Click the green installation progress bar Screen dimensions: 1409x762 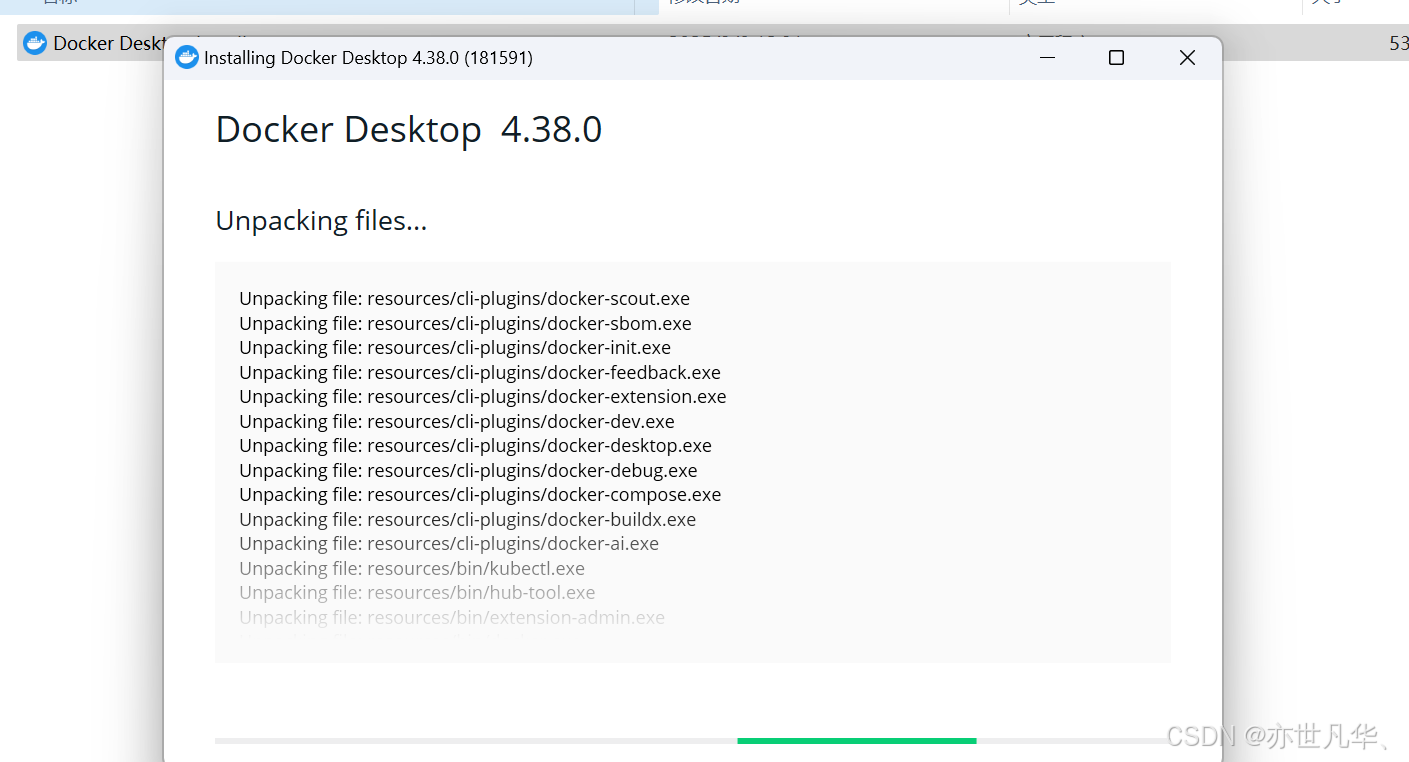point(856,741)
